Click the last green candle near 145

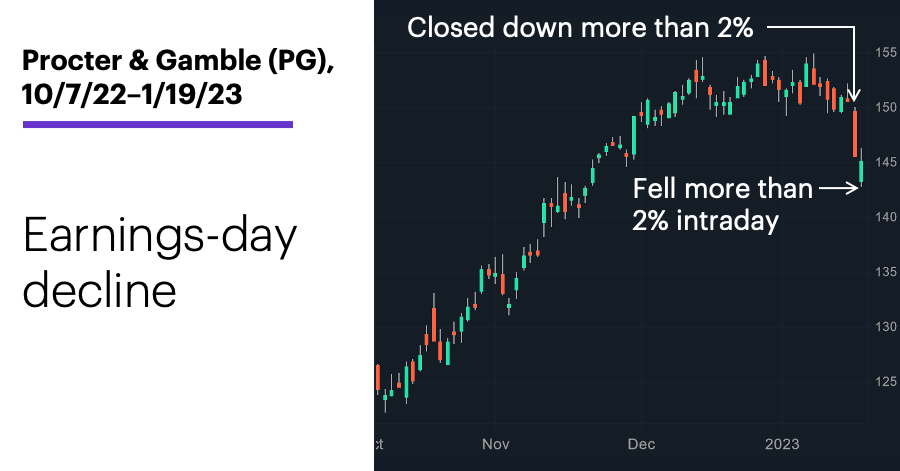(x=862, y=172)
